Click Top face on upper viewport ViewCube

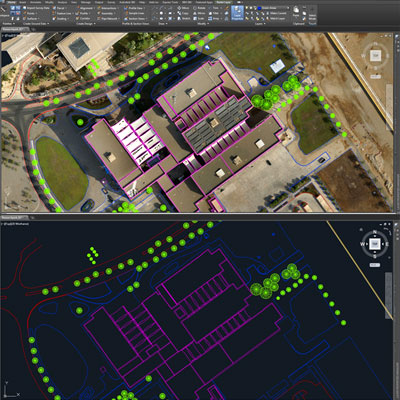(x=376, y=55)
